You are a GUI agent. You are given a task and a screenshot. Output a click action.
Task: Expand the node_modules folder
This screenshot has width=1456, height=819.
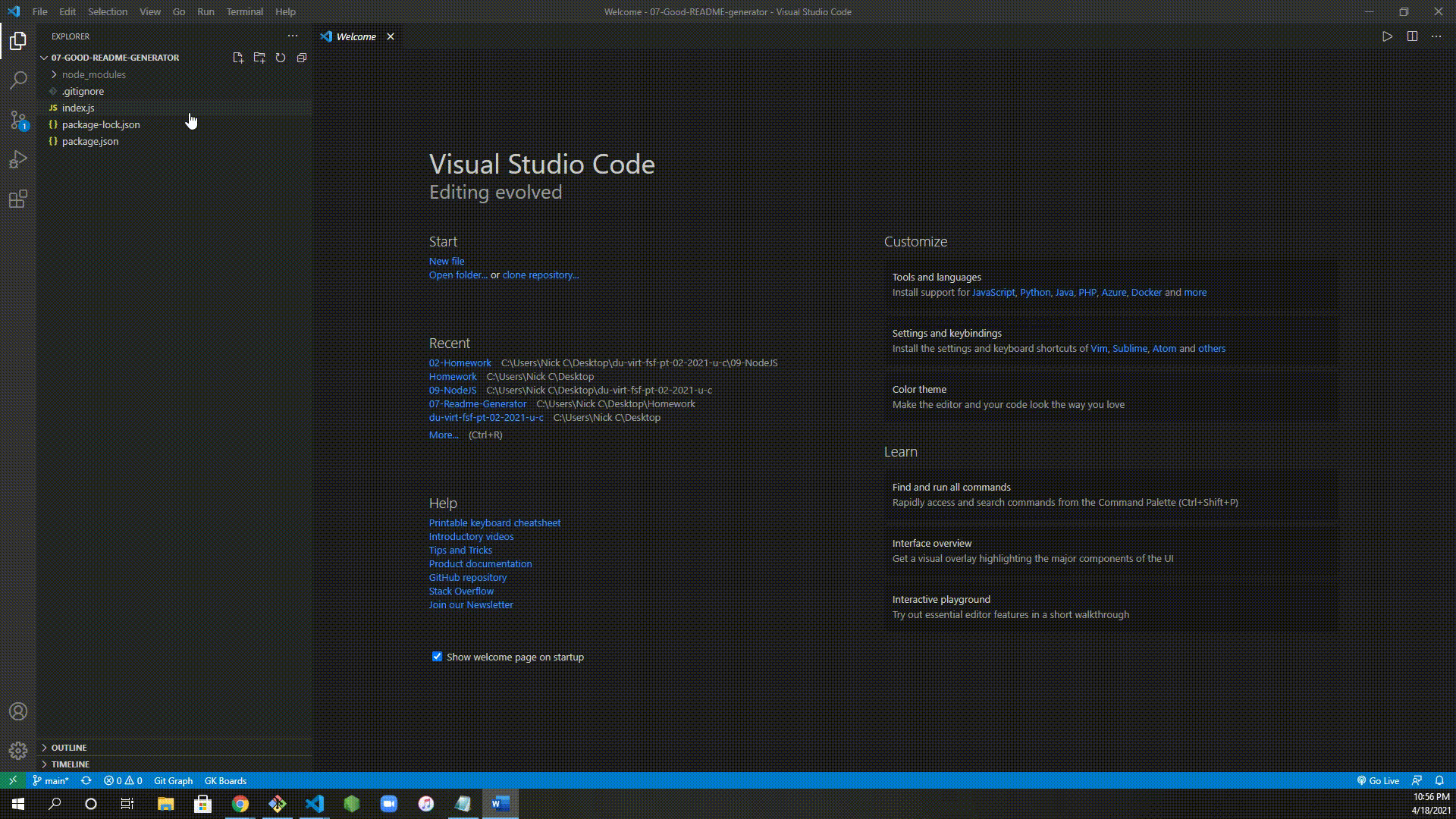(x=93, y=74)
